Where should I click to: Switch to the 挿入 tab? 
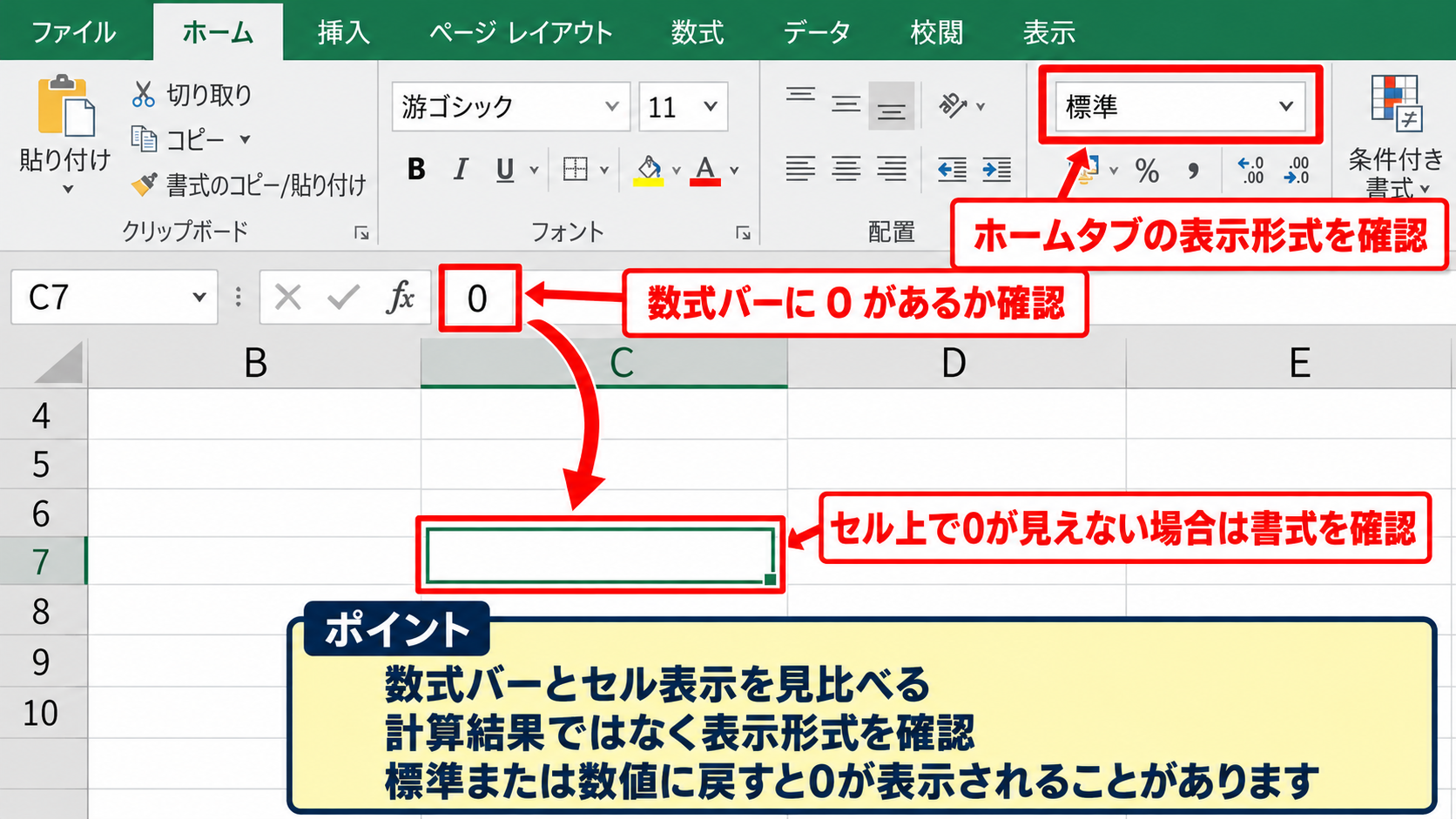click(x=344, y=32)
